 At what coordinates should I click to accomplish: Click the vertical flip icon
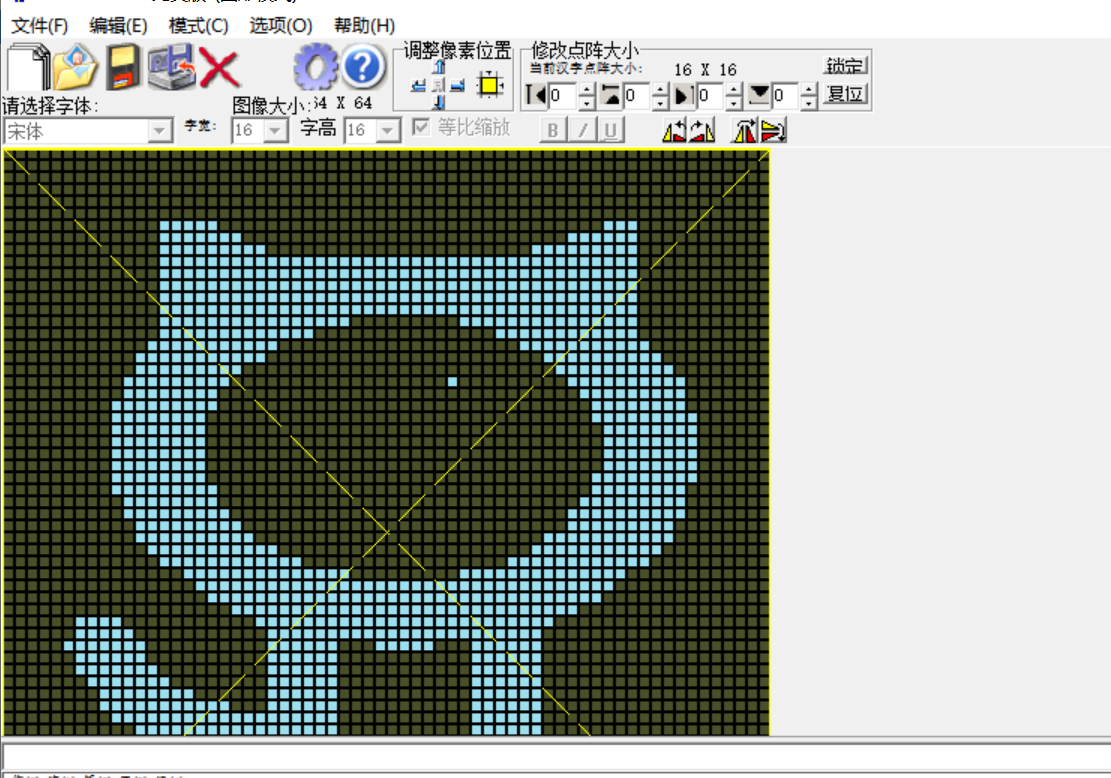click(x=773, y=131)
